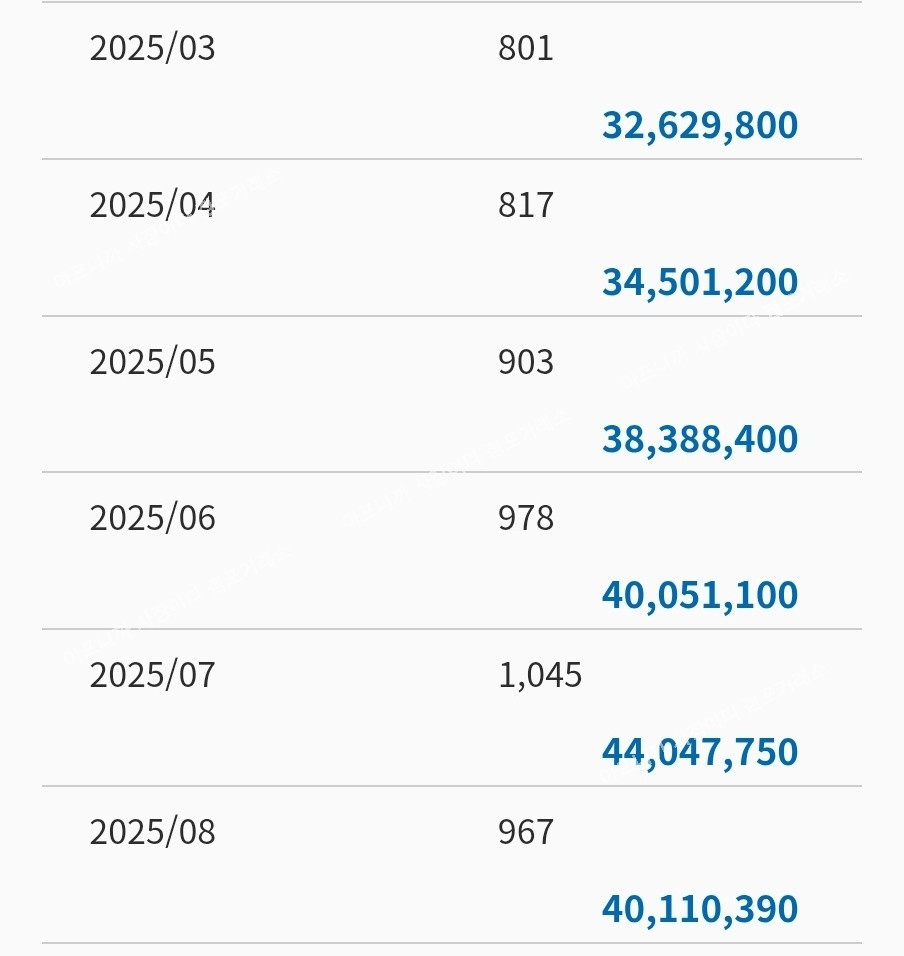The width and height of the screenshot is (904, 956).
Task: Click the 2025/07 date cell
Action: [x=152, y=676]
